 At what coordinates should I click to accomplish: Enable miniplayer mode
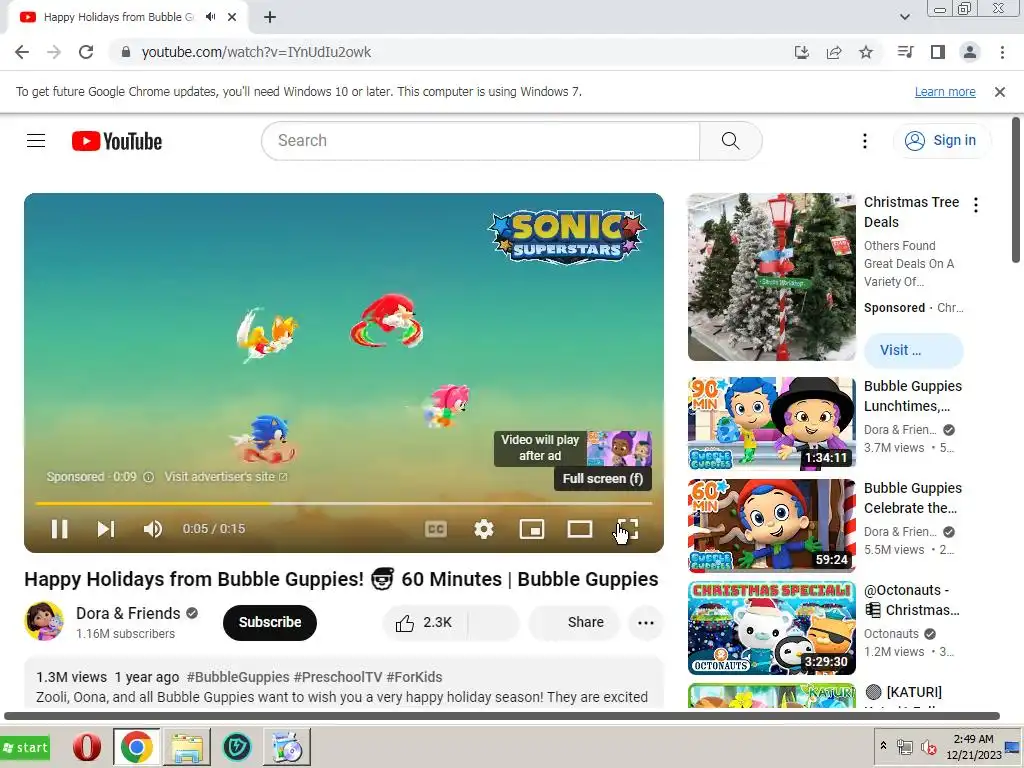[x=532, y=529]
